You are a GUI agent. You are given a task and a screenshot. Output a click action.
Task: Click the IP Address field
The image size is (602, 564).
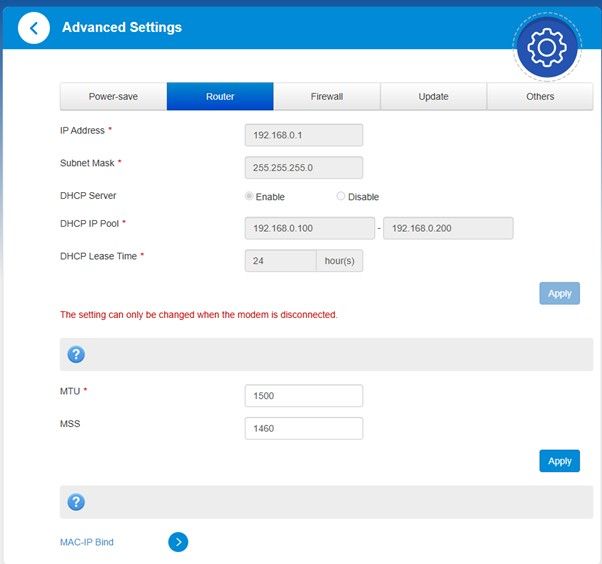[x=303, y=135]
